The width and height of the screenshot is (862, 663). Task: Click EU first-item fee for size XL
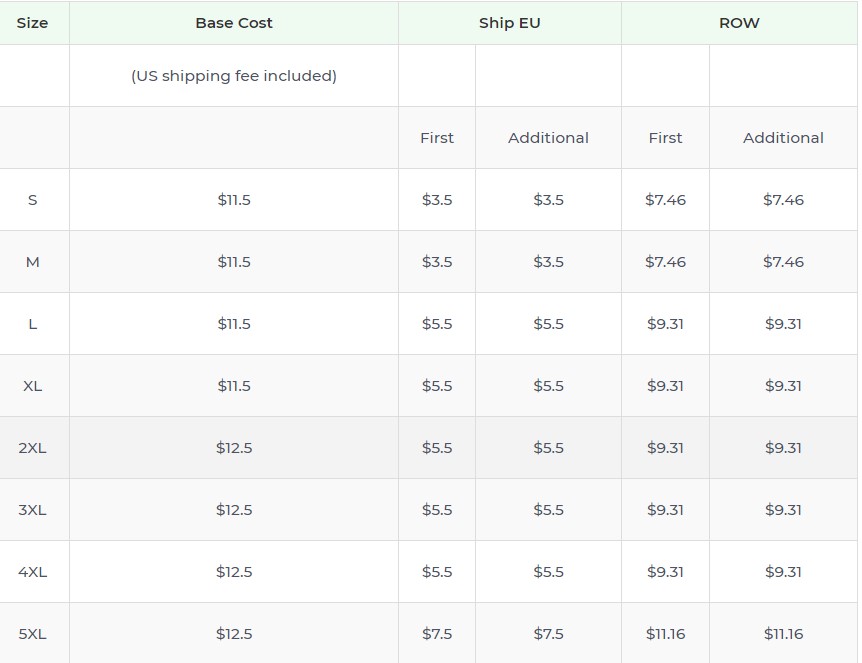pos(437,386)
